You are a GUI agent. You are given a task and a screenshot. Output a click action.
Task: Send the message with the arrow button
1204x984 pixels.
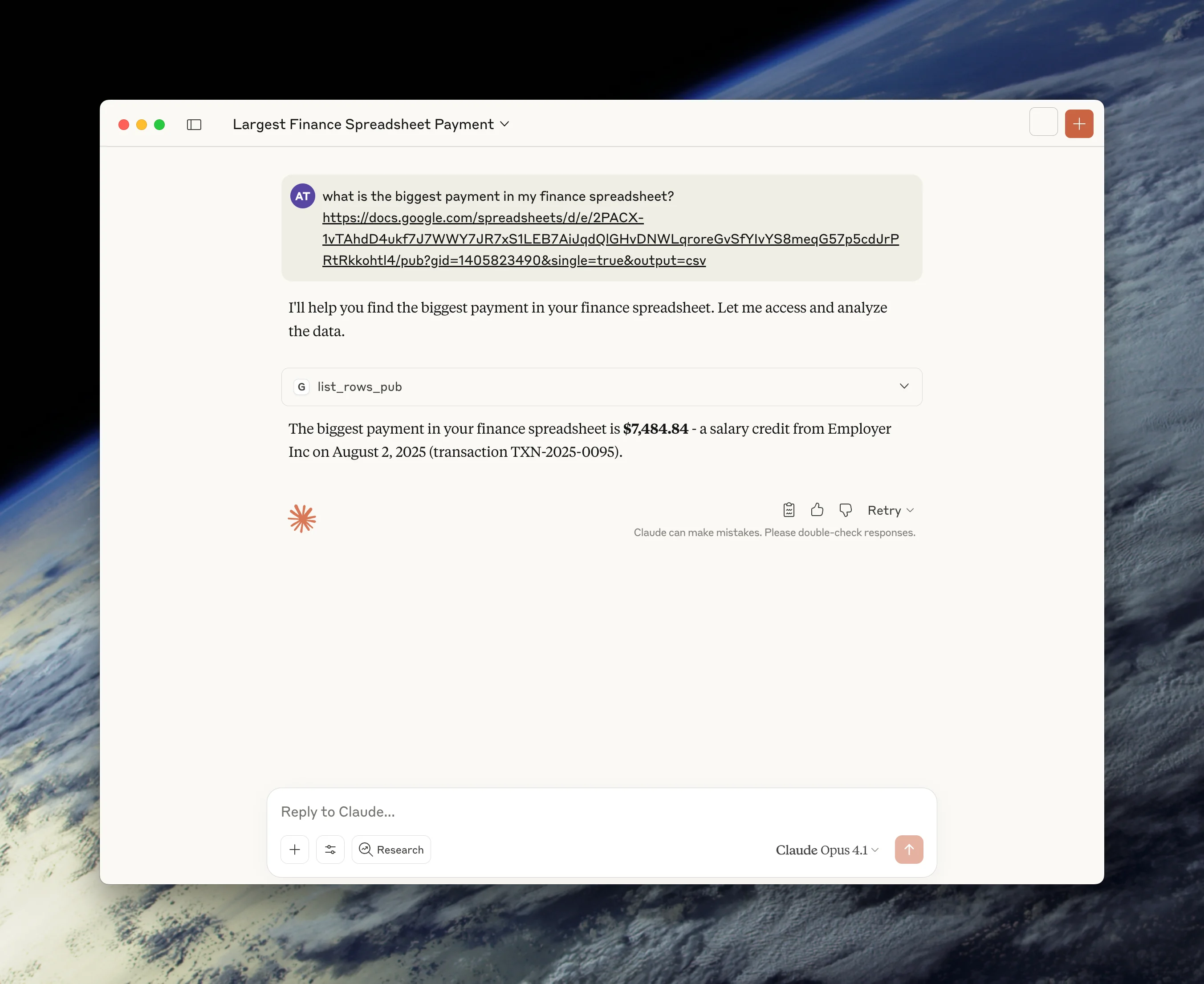(909, 849)
